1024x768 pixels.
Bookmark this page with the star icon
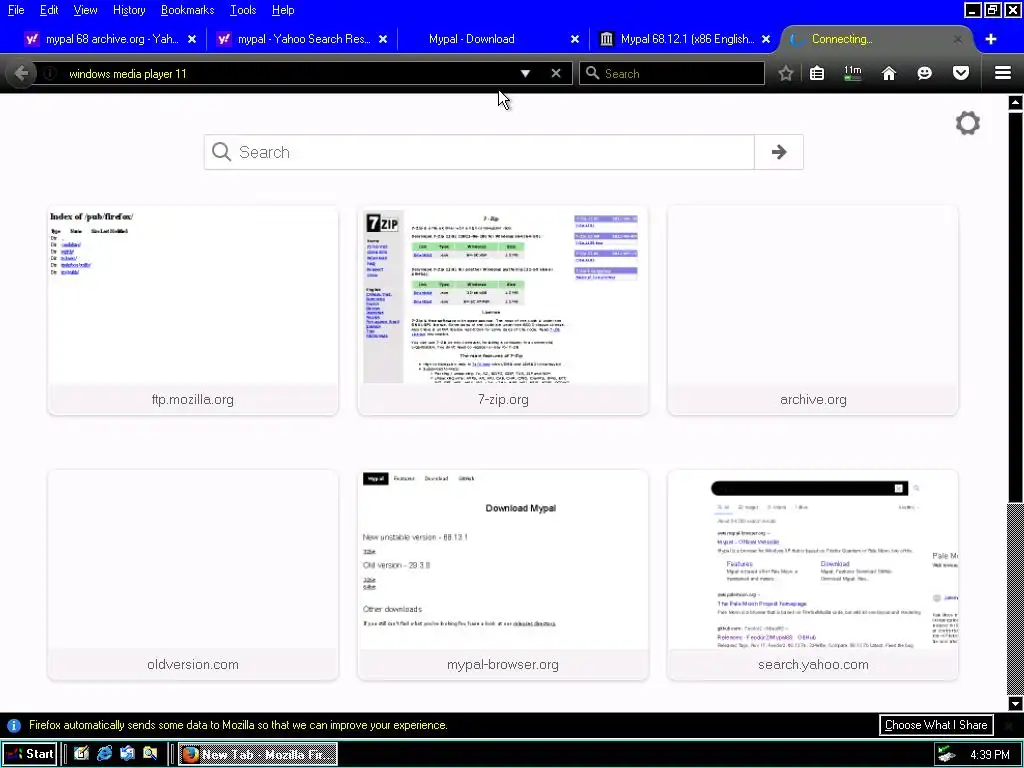[x=786, y=73]
